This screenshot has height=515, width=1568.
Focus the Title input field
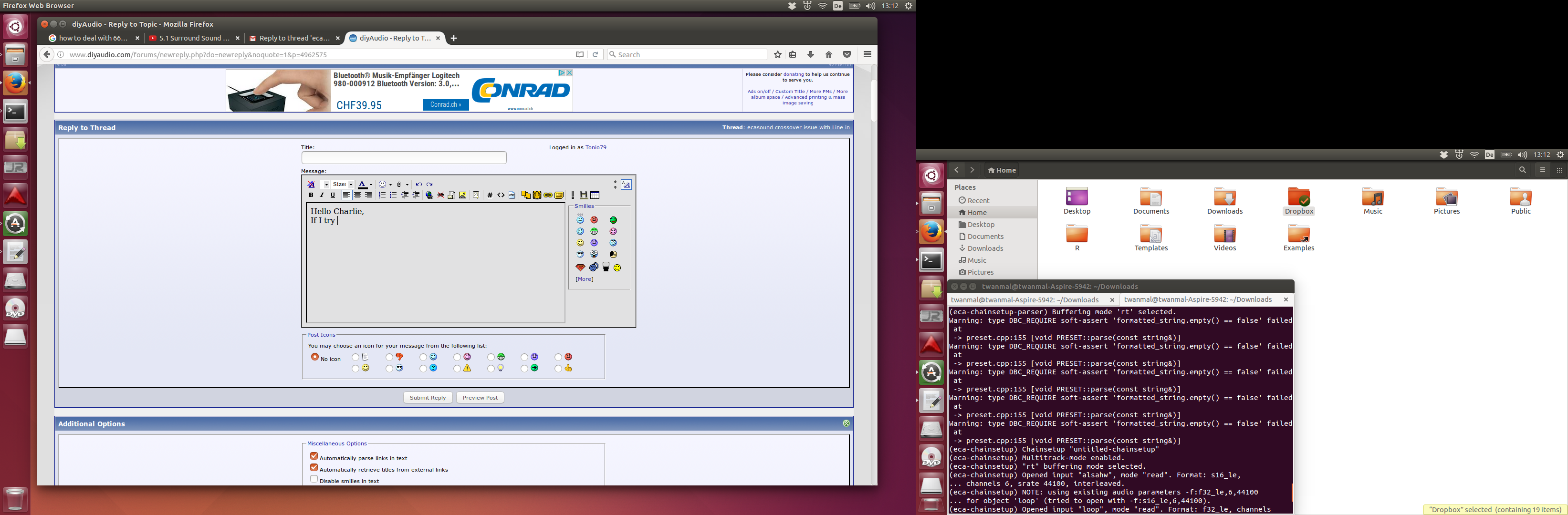(x=404, y=157)
